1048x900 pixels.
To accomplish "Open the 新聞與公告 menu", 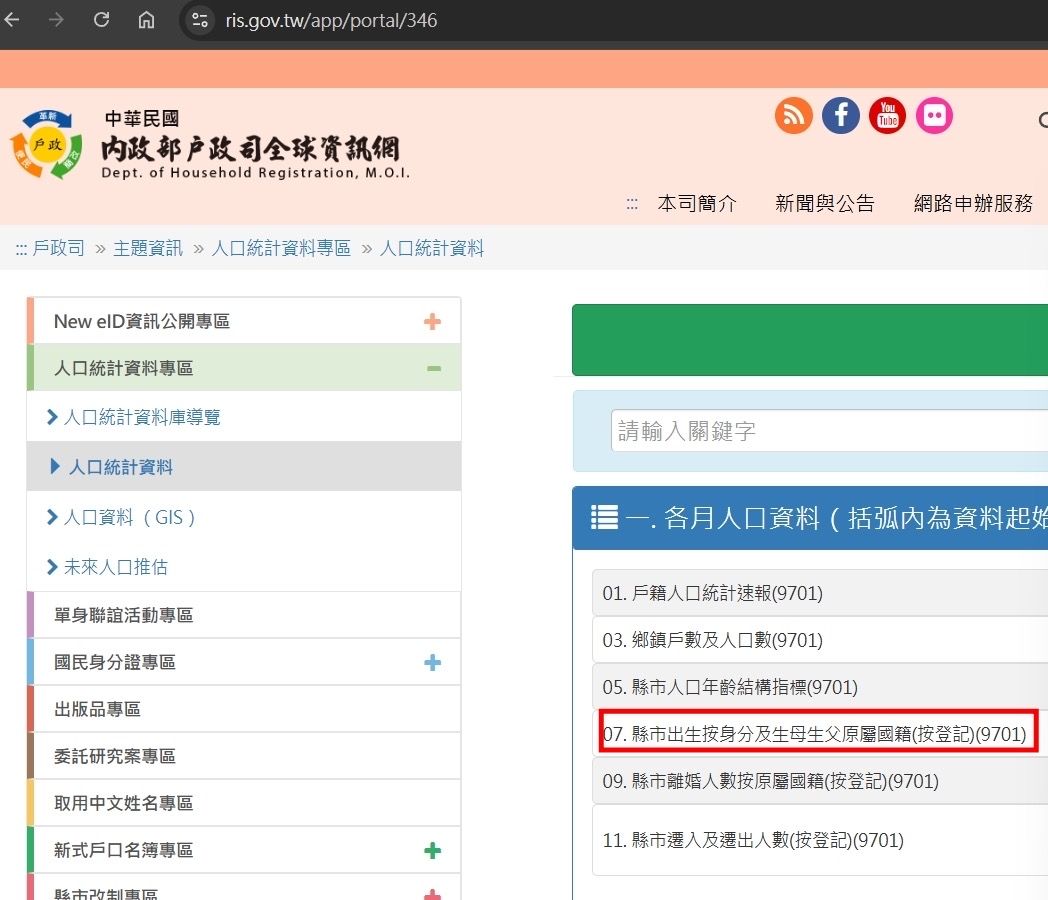I will 824,204.
